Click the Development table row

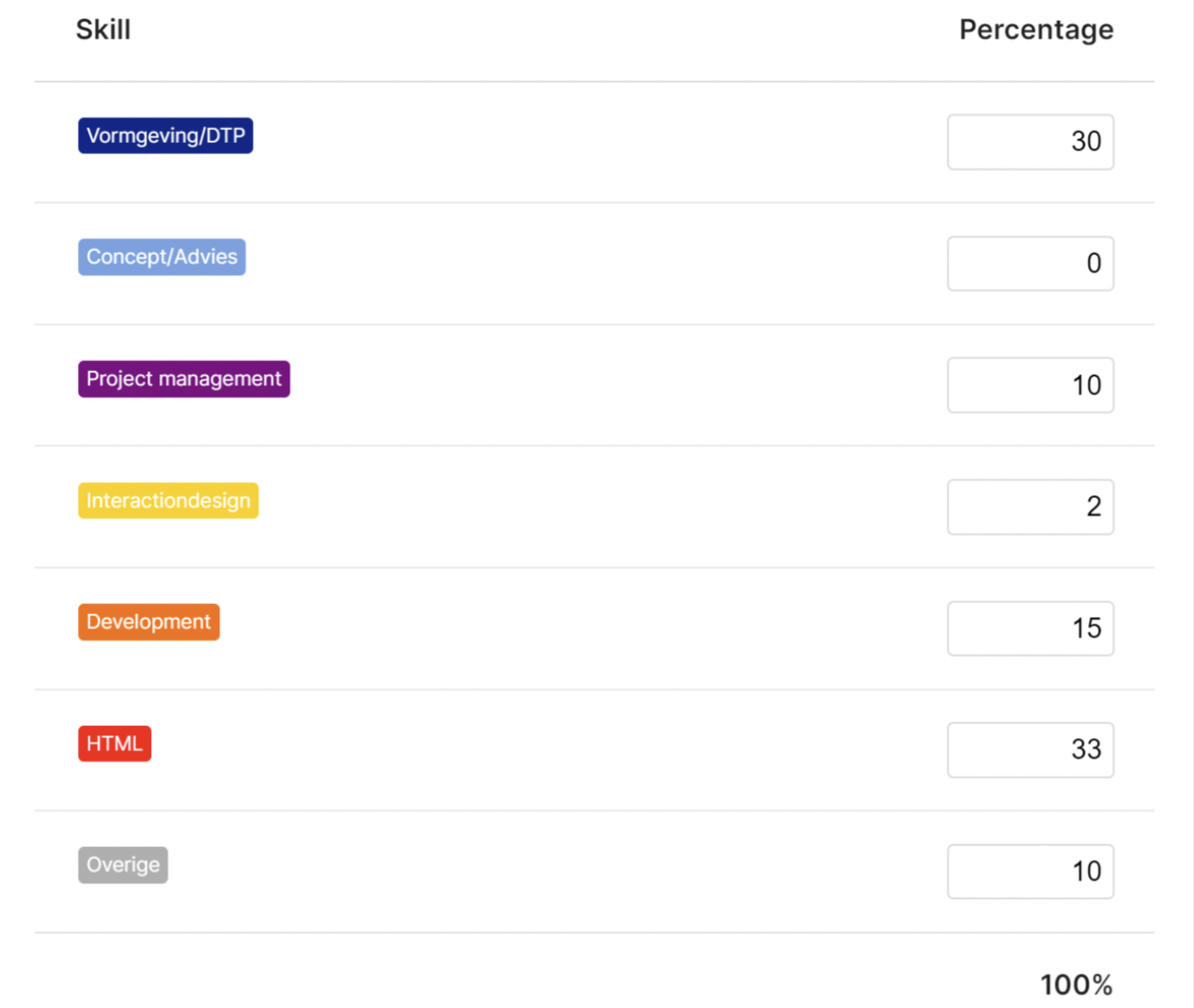click(x=594, y=629)
